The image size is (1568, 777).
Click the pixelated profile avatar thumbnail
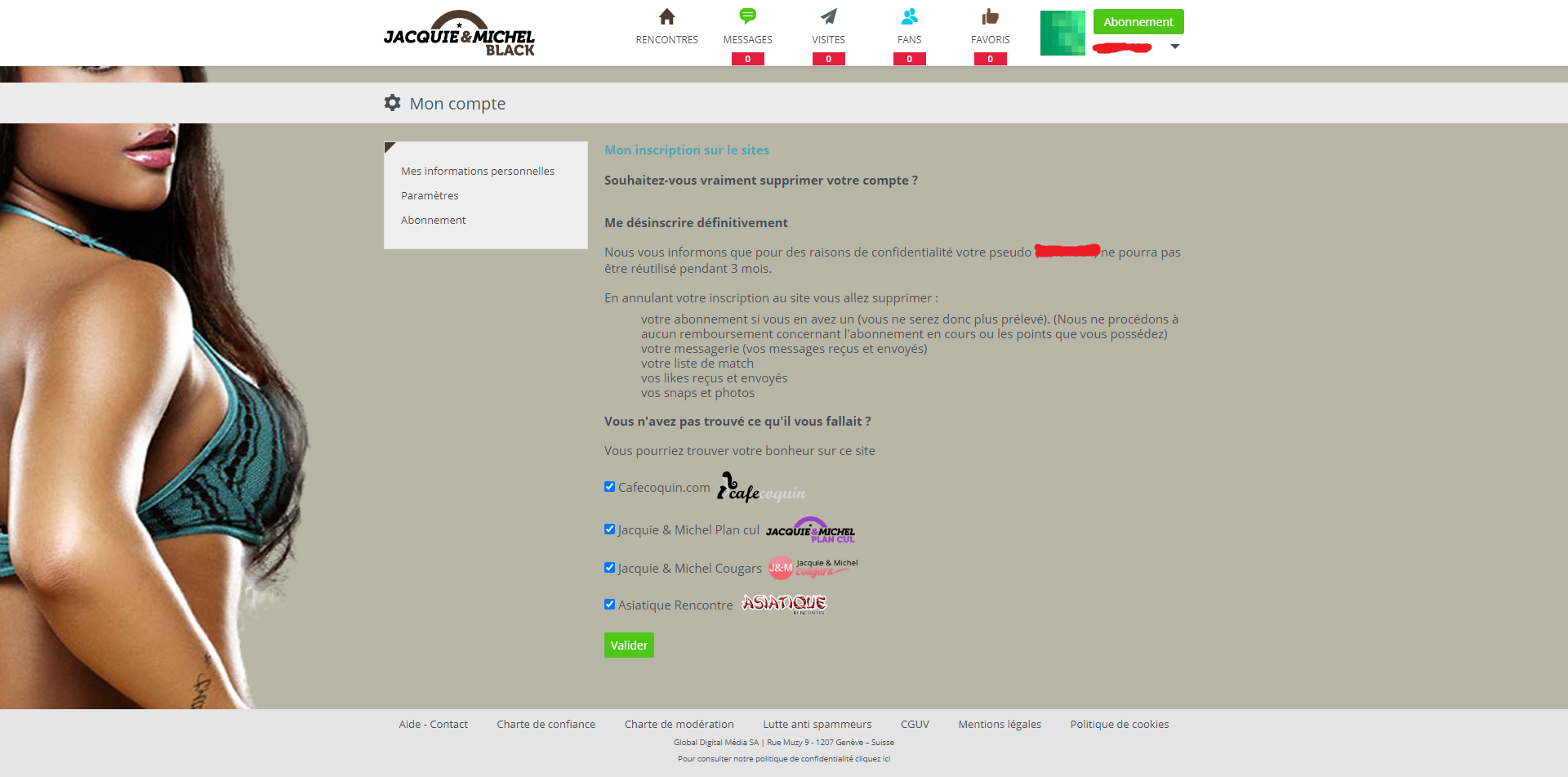(1062, 33)
